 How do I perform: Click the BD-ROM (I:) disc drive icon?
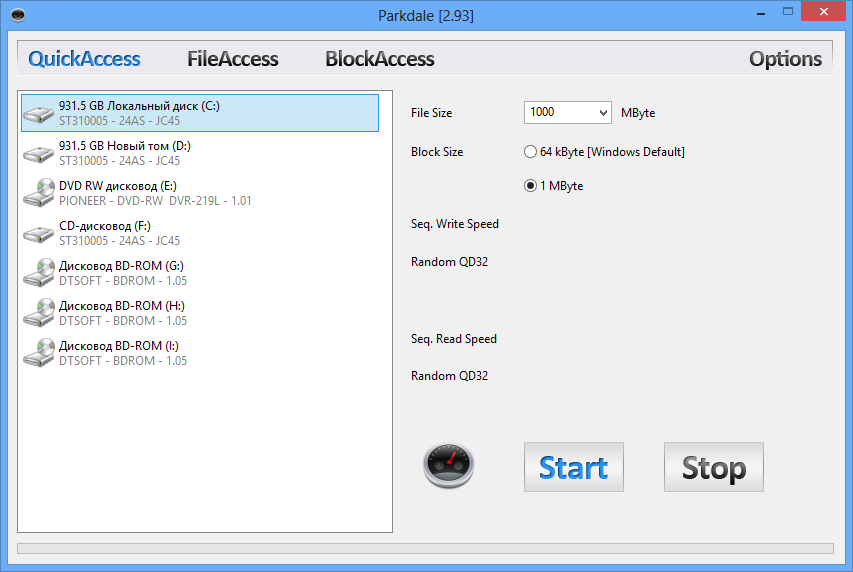click(39, 353)
